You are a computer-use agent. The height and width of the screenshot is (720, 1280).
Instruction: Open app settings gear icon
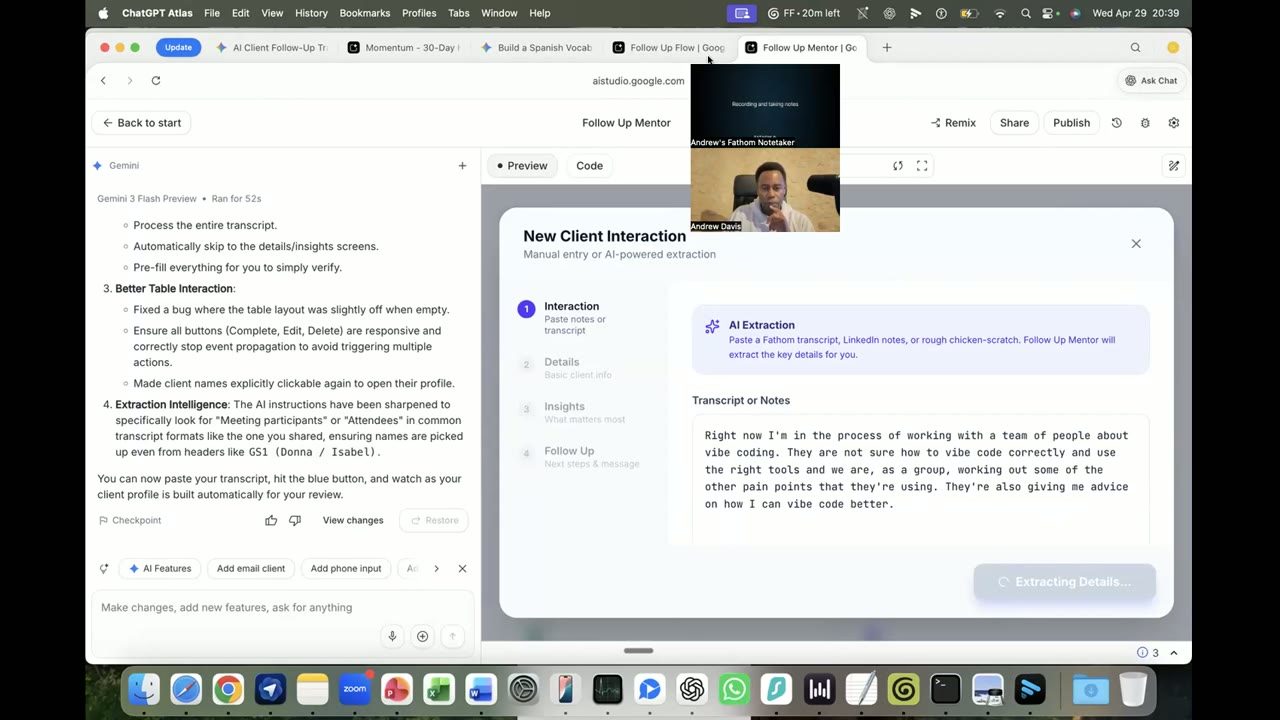(1174, 123)
